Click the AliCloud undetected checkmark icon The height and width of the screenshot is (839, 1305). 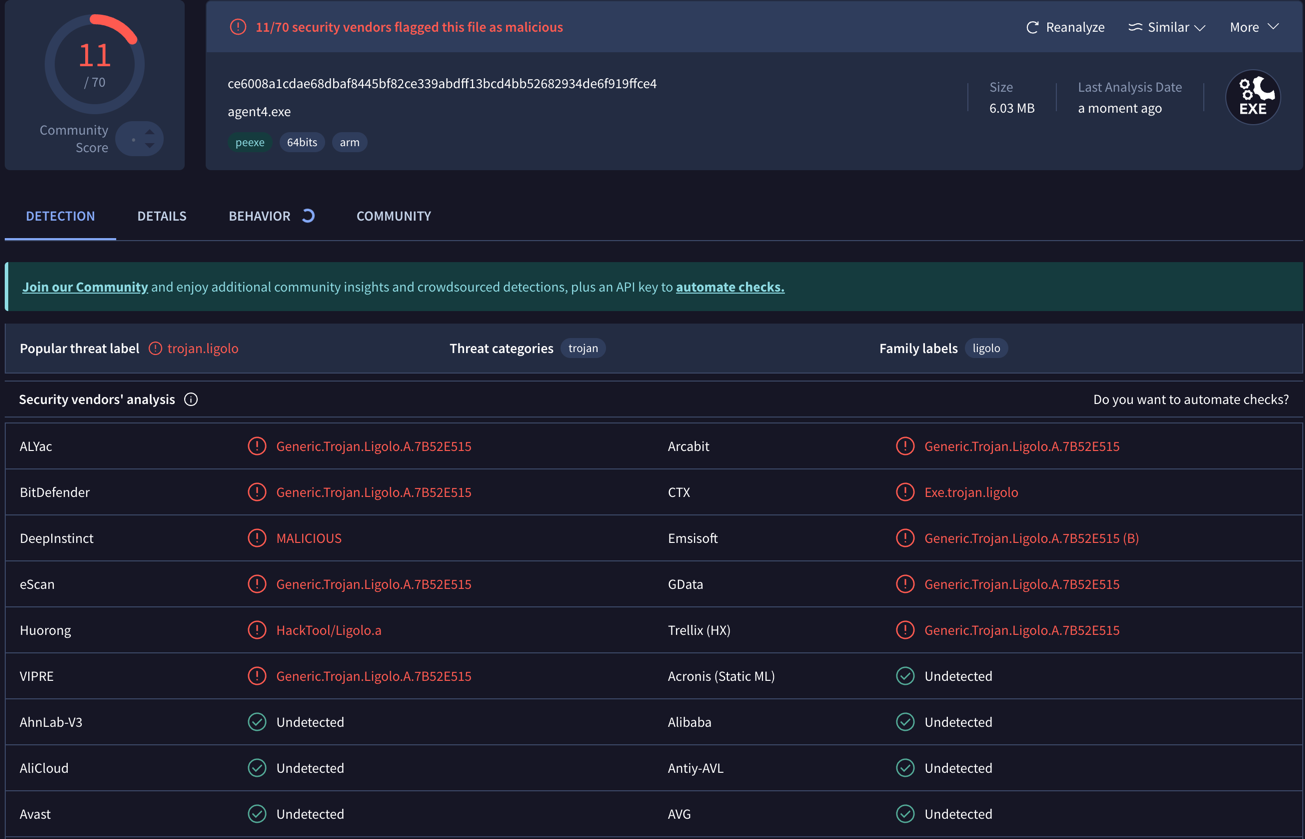click(x=257, y=768)
